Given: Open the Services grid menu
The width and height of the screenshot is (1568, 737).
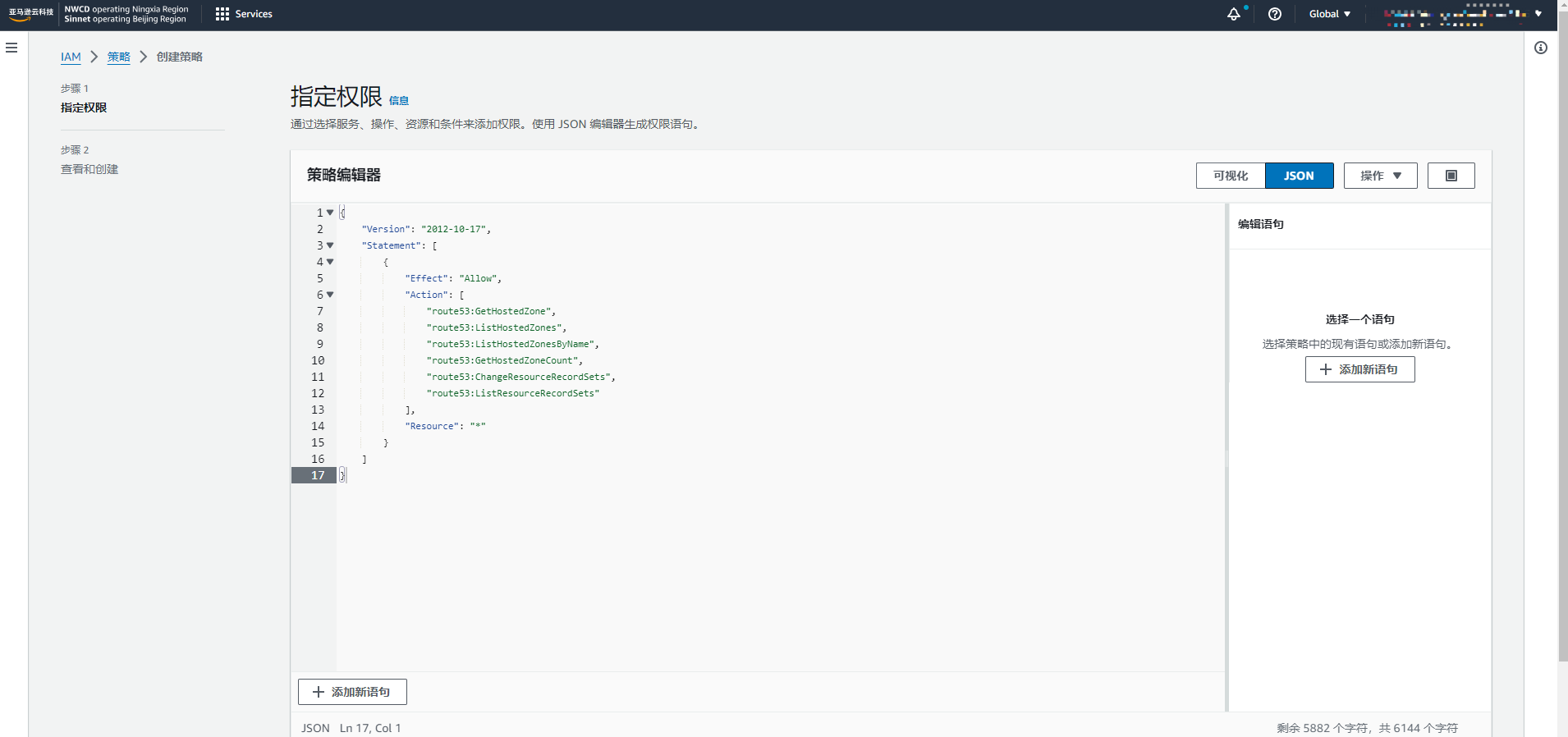Looking at the screenshot, I should [243, 14].
